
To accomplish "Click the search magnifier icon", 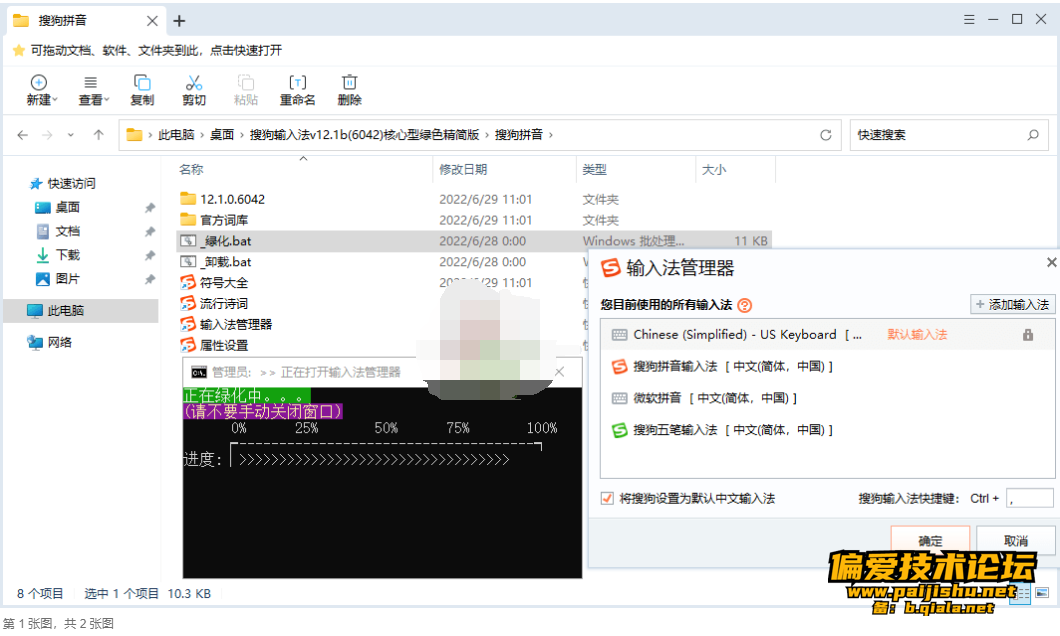I will click(1033, 135).
